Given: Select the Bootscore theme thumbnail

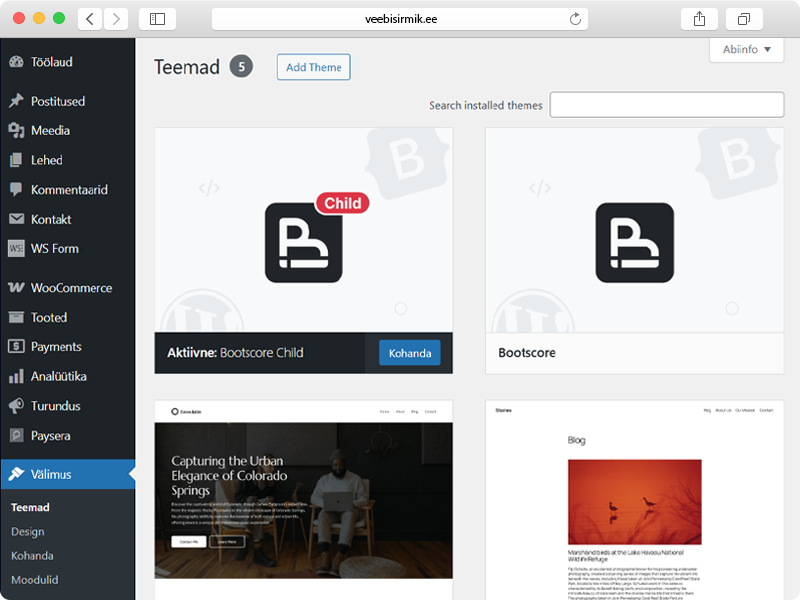Looking at the screenshot, I should point(634,230).
